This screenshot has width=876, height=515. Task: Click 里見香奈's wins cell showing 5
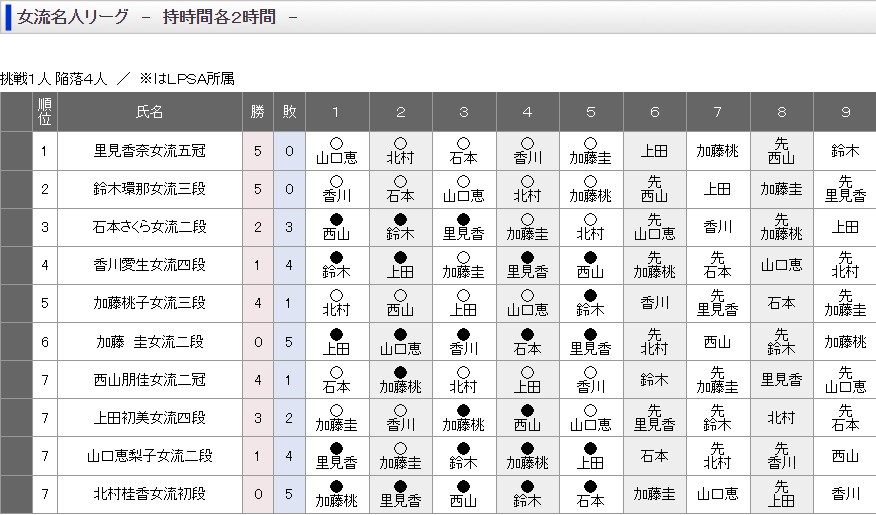pyautogui.click(x=258, y=151)
